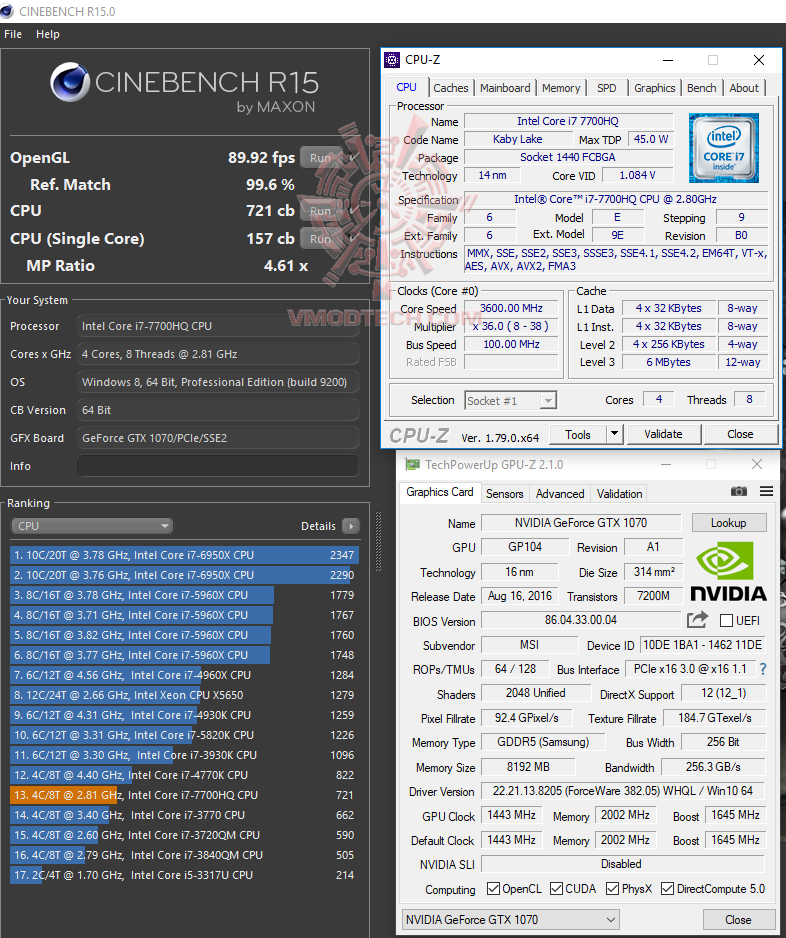The image size is (786, 938).
Task: Switch to the Mainboard tab in CPU-Z
Action: click(x=505, y=88)
